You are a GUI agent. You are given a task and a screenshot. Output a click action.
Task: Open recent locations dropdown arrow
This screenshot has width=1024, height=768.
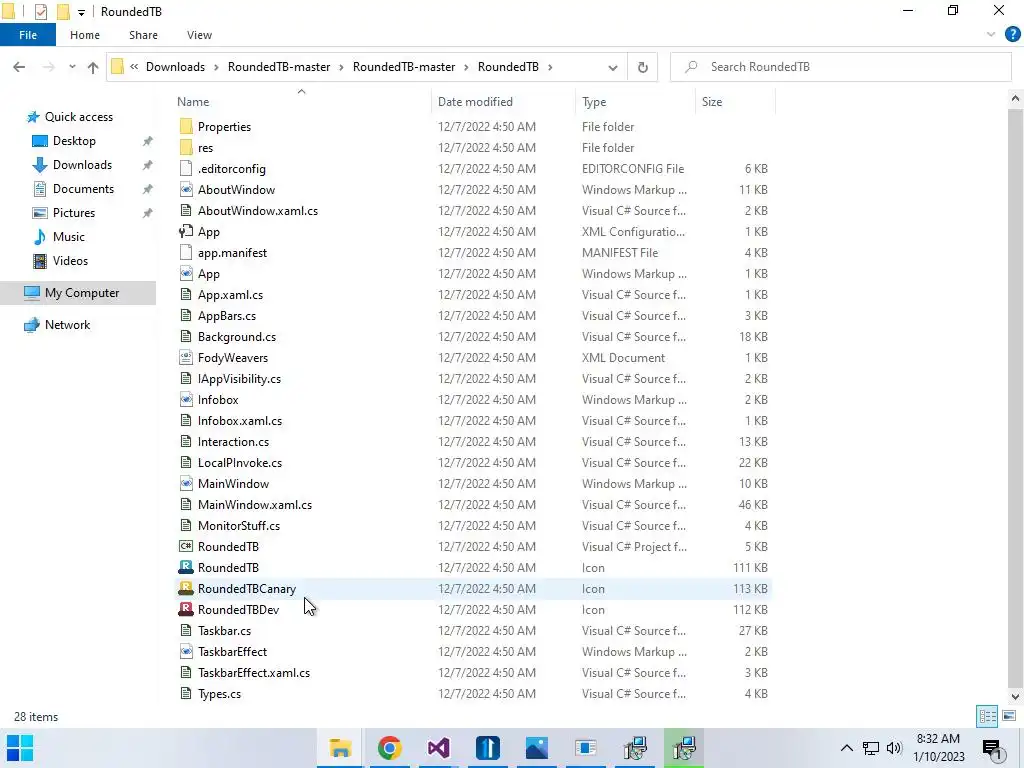coord(72,67)
